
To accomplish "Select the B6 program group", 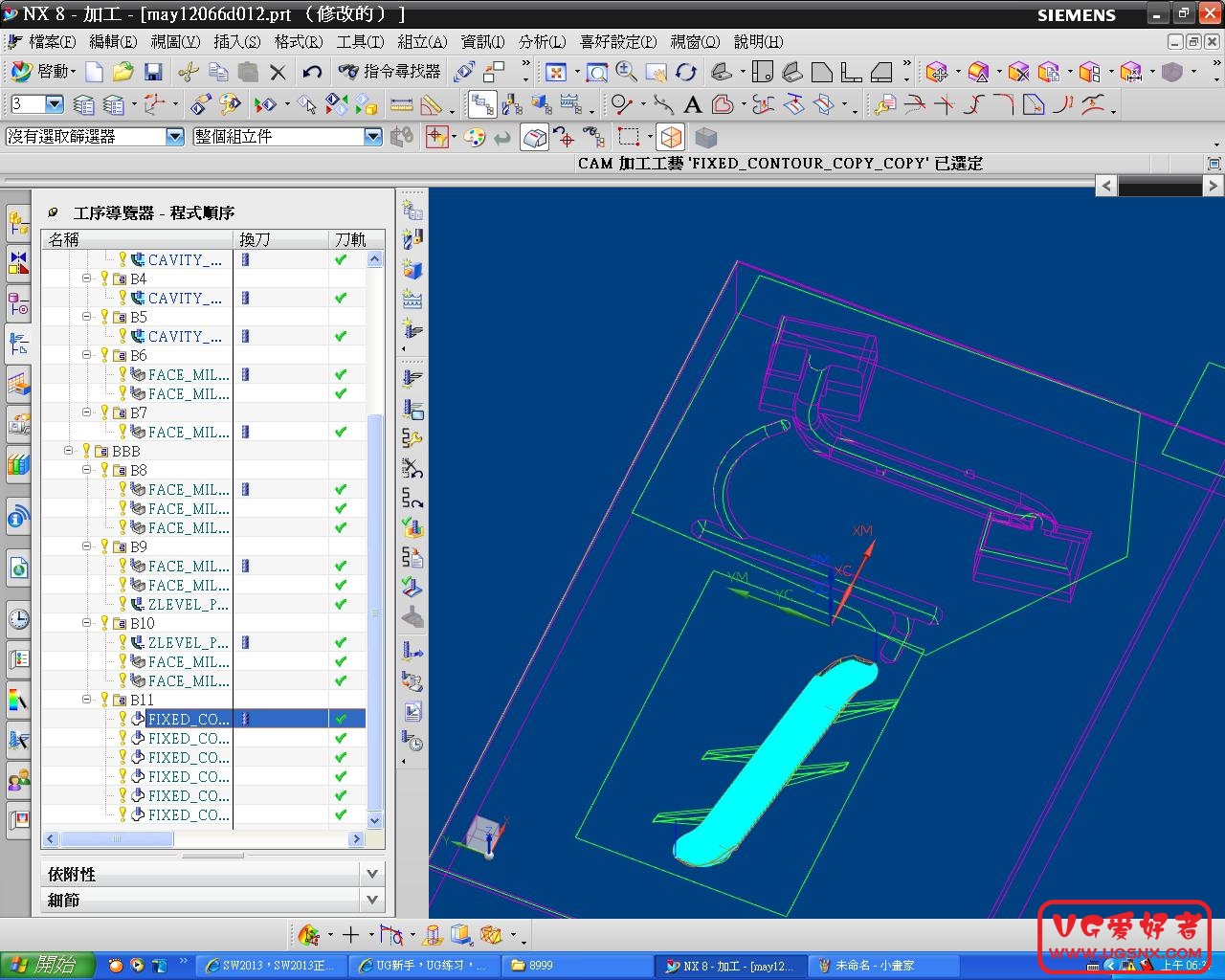I will [139, 355].
